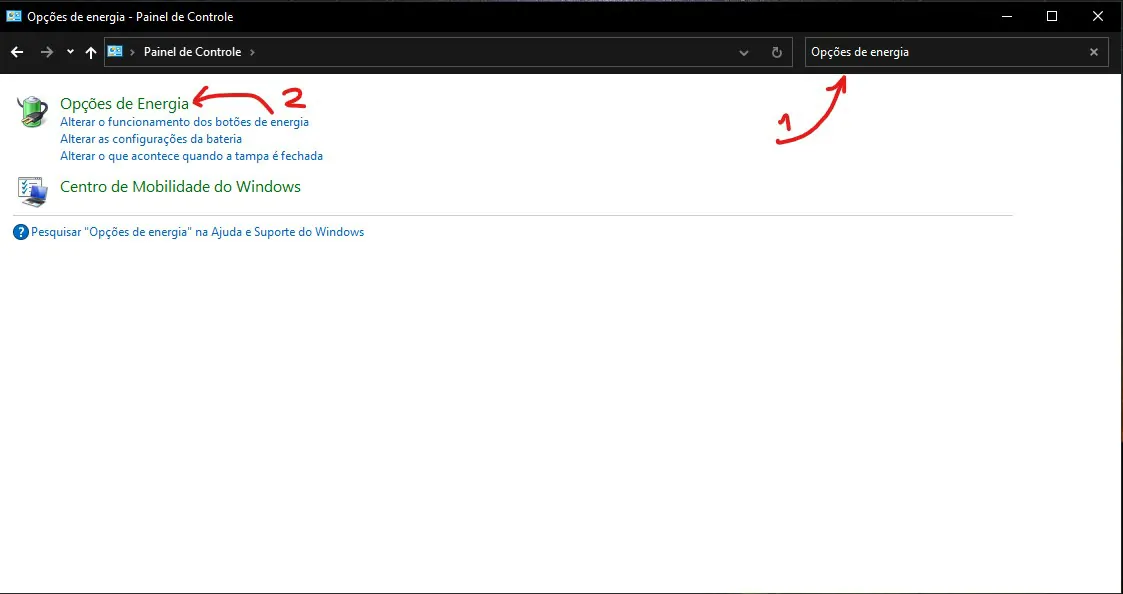Open the recent locations dropdown arrow
Image resolution: width=1123 pixels, height=594 pixels.
point(70,52)
